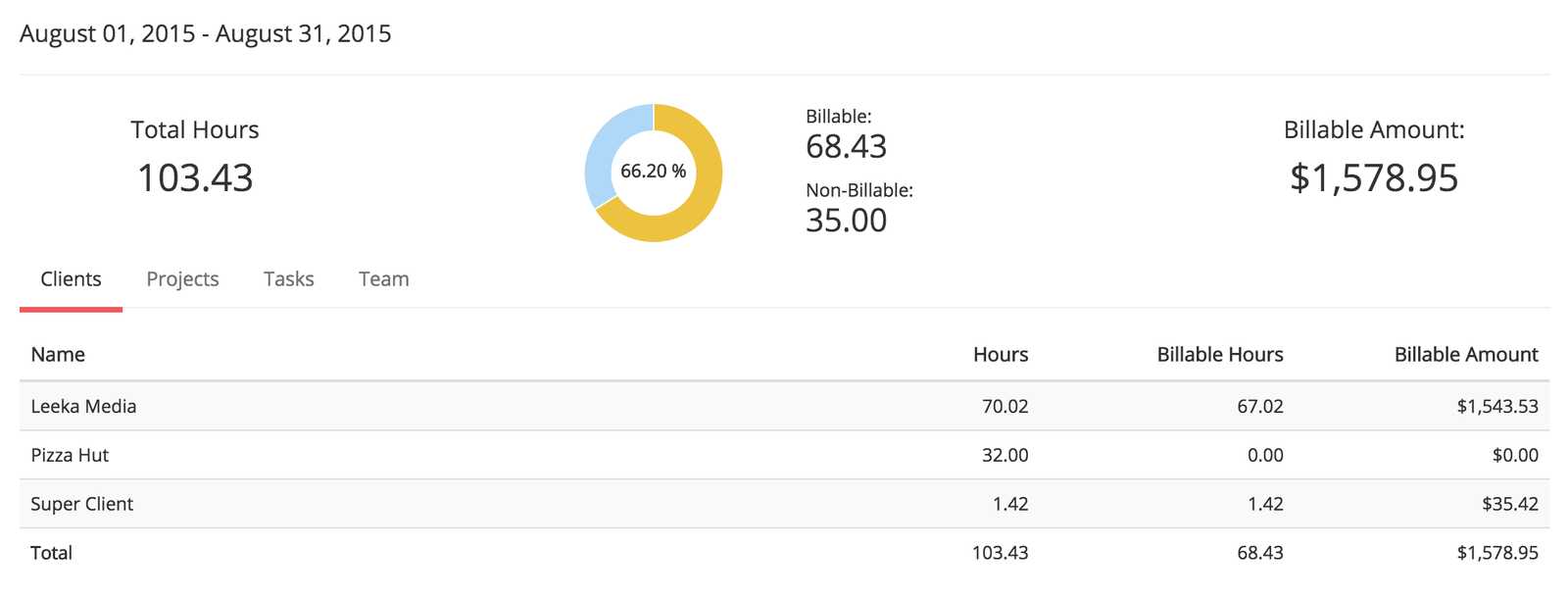Select the Team tab
The image size is (1568, 597).
[x=383, y=278]
